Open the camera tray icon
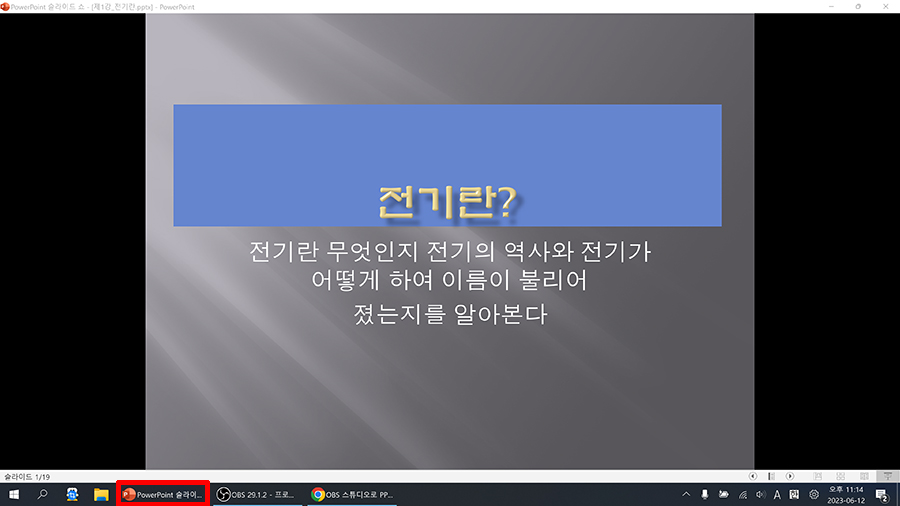The height and width of the screenshot is (506, 900). pos(723,494)
